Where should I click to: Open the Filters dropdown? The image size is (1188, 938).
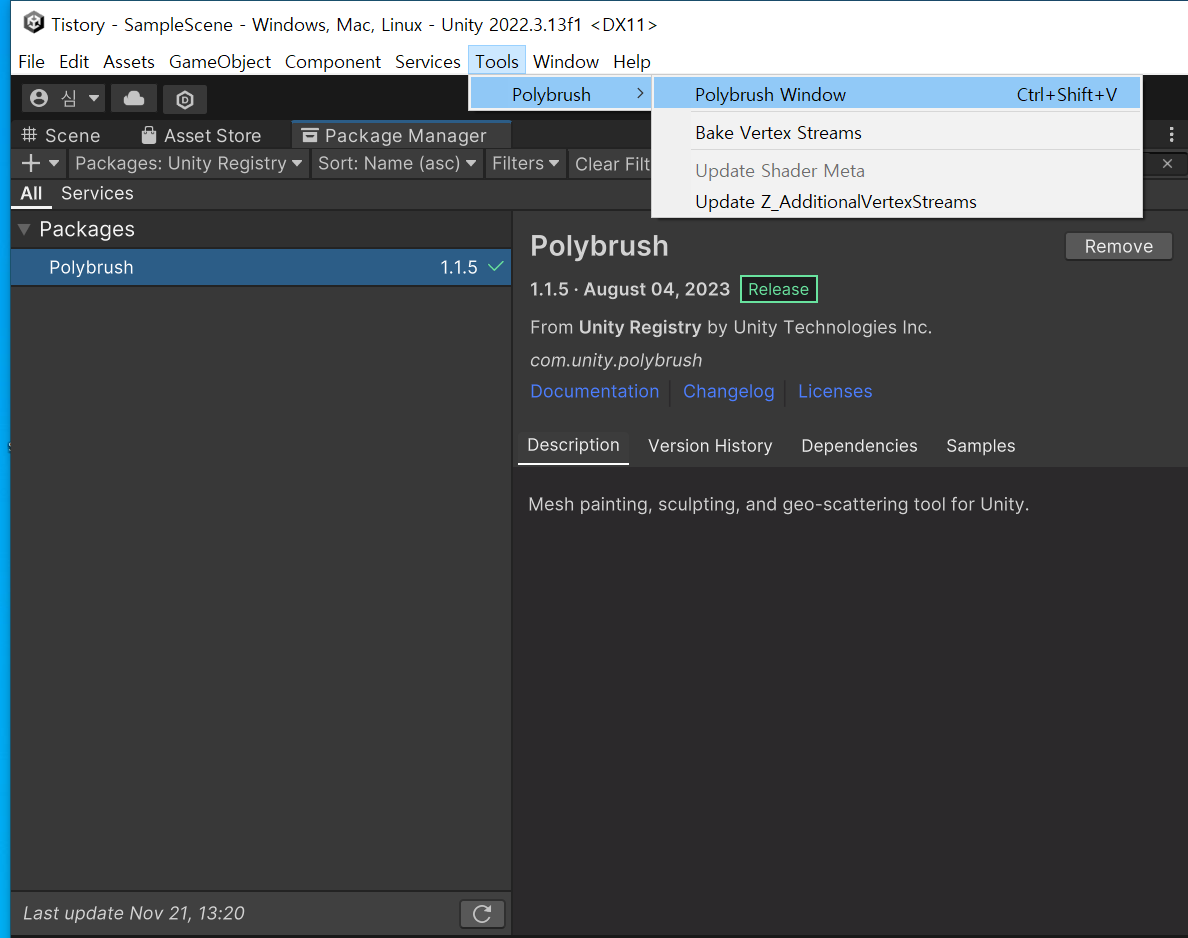point(525,163)
